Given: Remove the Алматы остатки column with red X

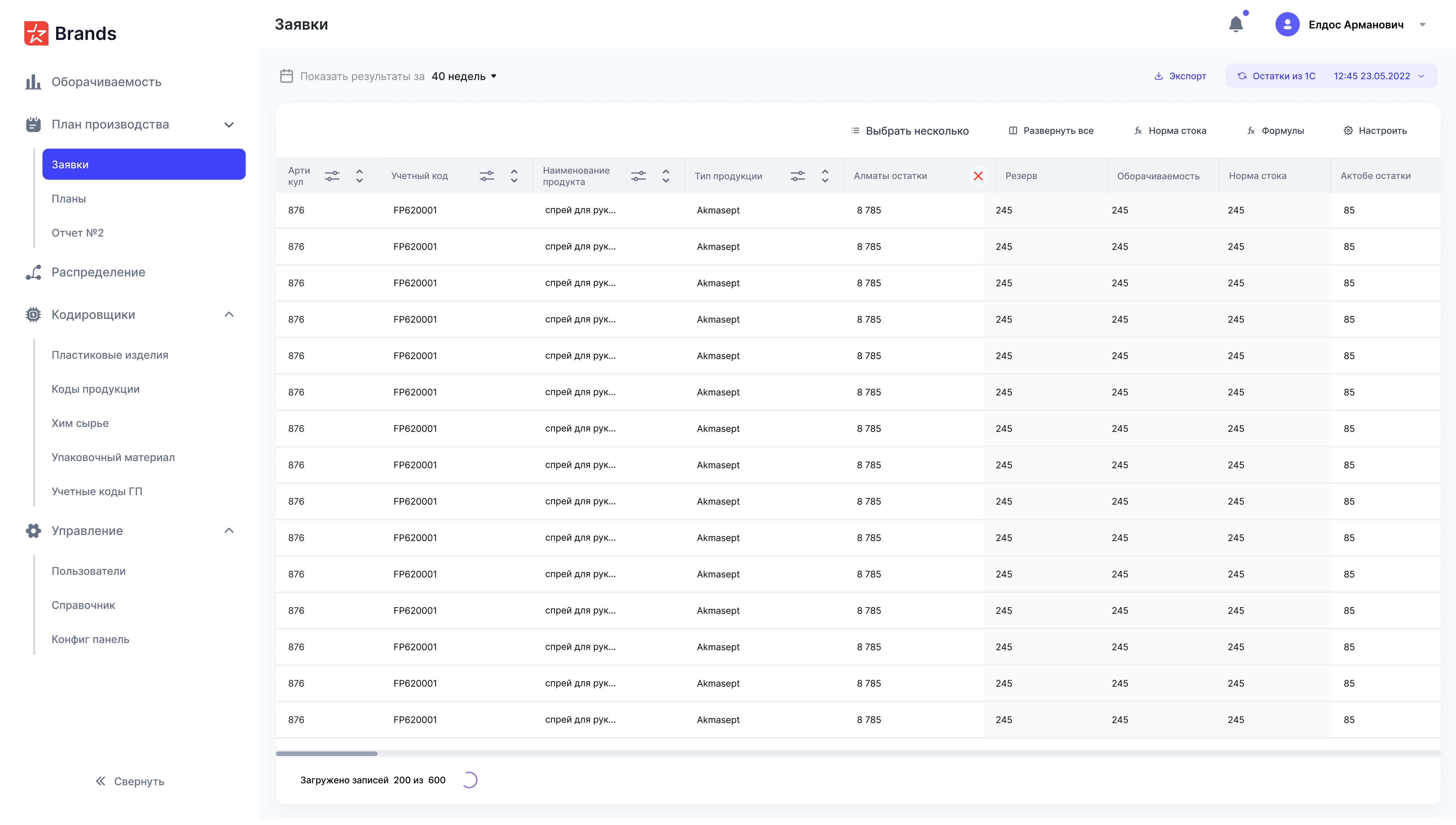Looking at the screenshot, I should click(x=978, y=176).
